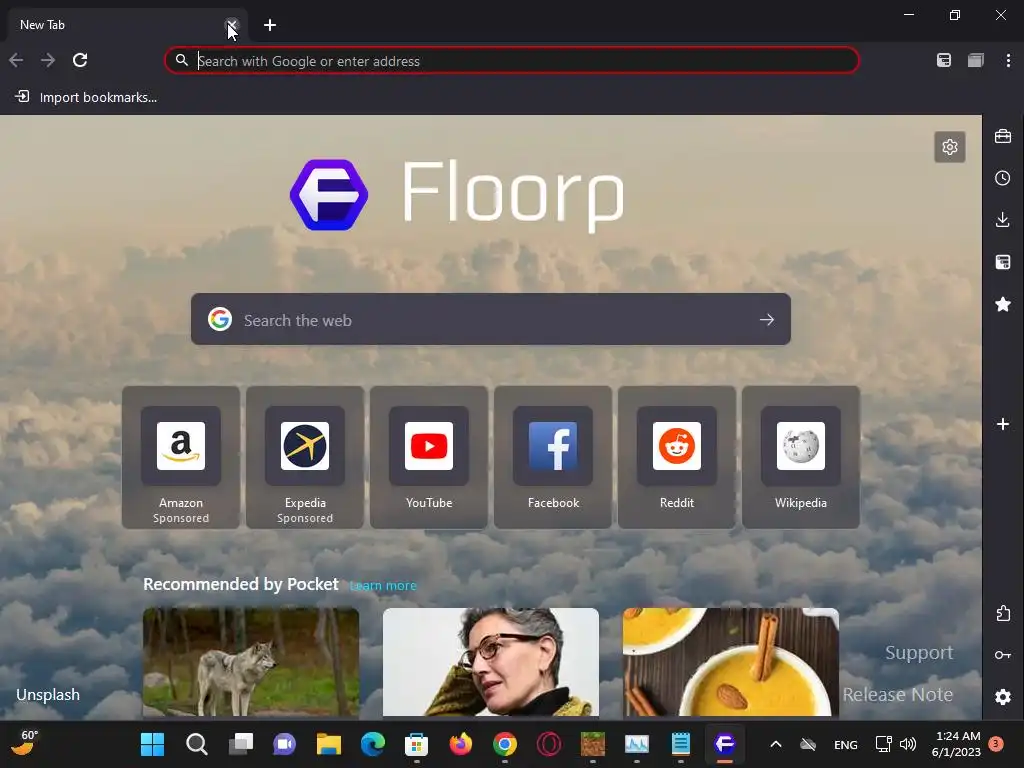Open Downloads panel in sidebar
The height and width of the screenshot is (768, 1024).
1003,220
